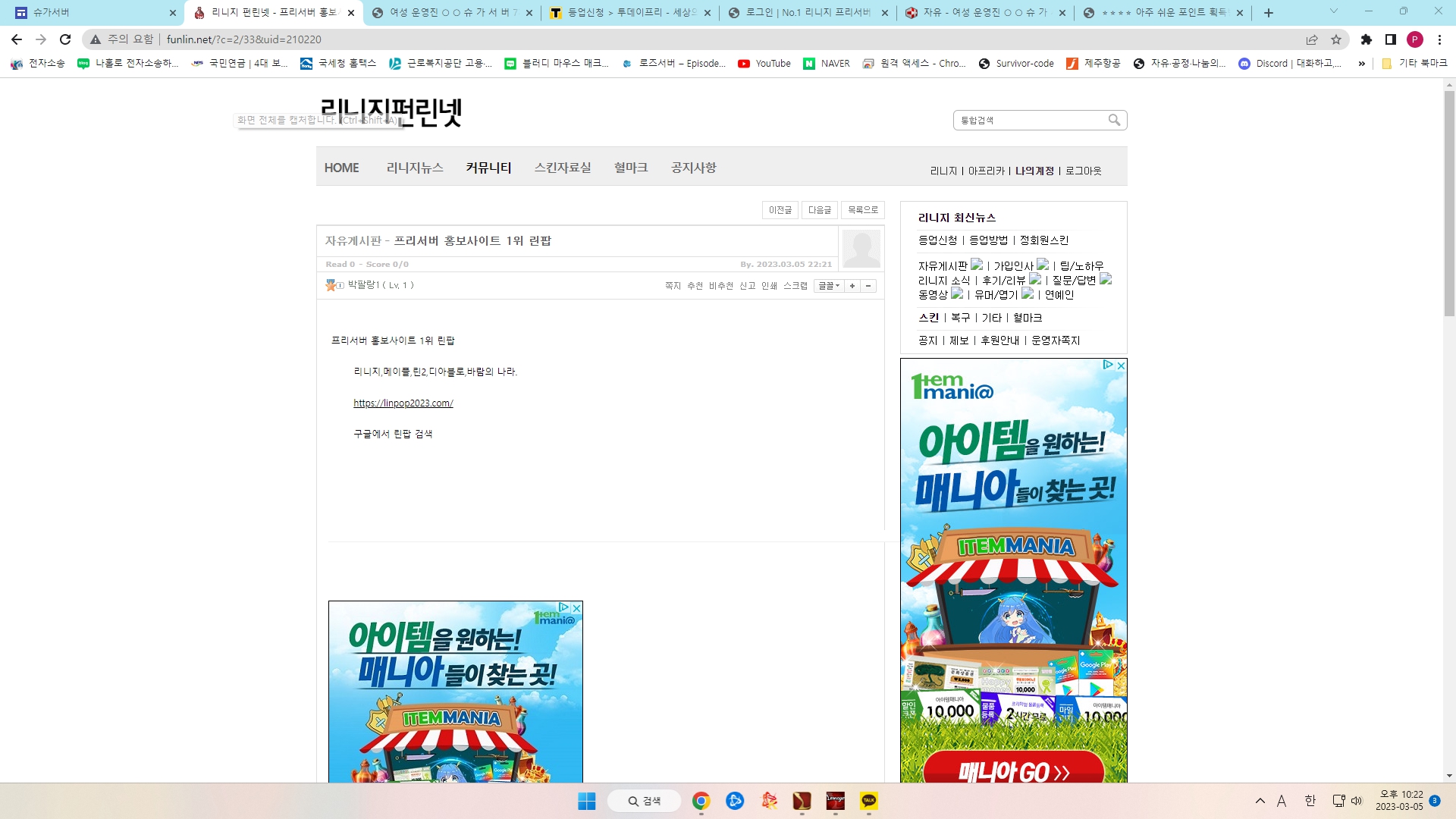
Task: Click the search magnifier in 통합검색 box
Action: 1114,120
